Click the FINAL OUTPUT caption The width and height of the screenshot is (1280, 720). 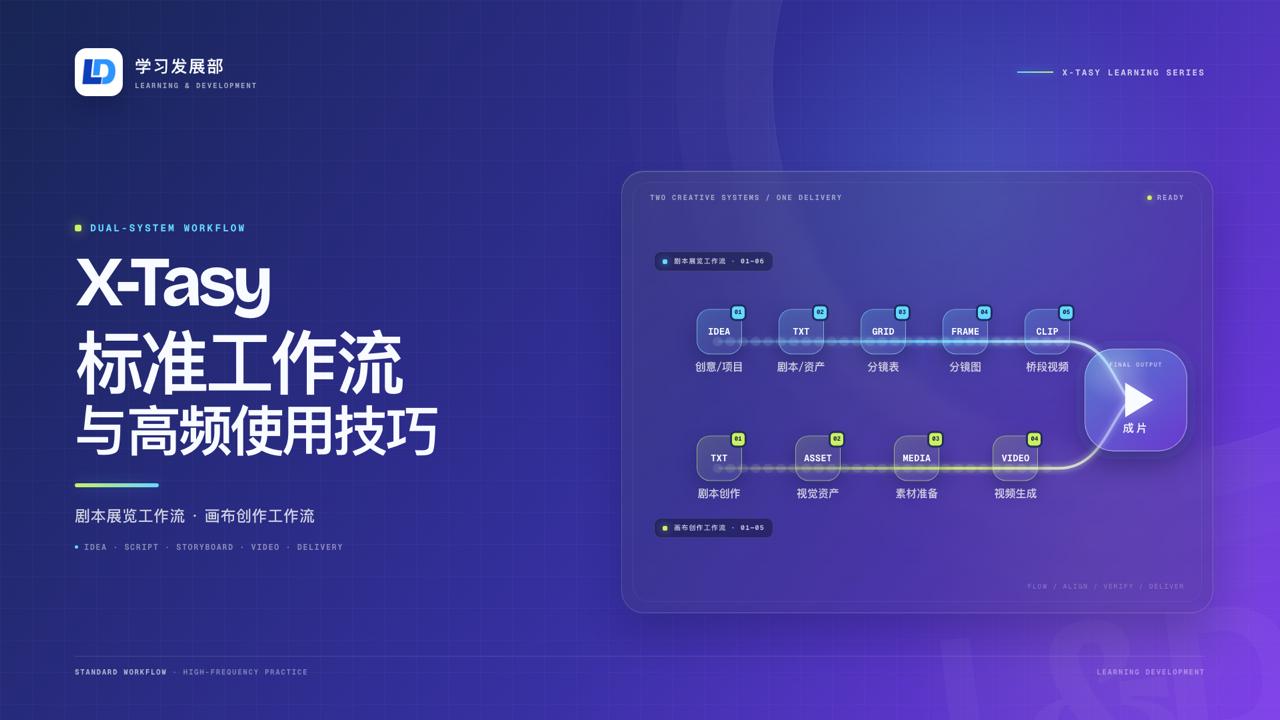tap(1136, 365)
